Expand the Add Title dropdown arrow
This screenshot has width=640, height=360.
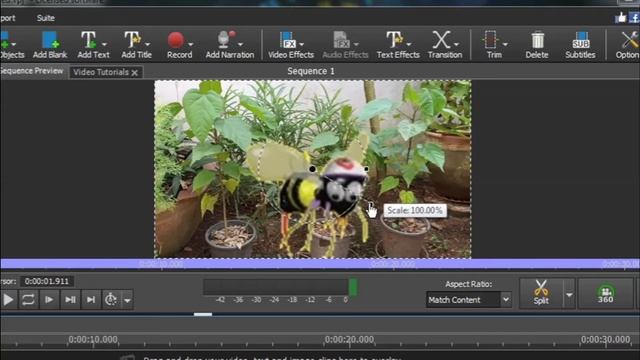click(148, 44)
